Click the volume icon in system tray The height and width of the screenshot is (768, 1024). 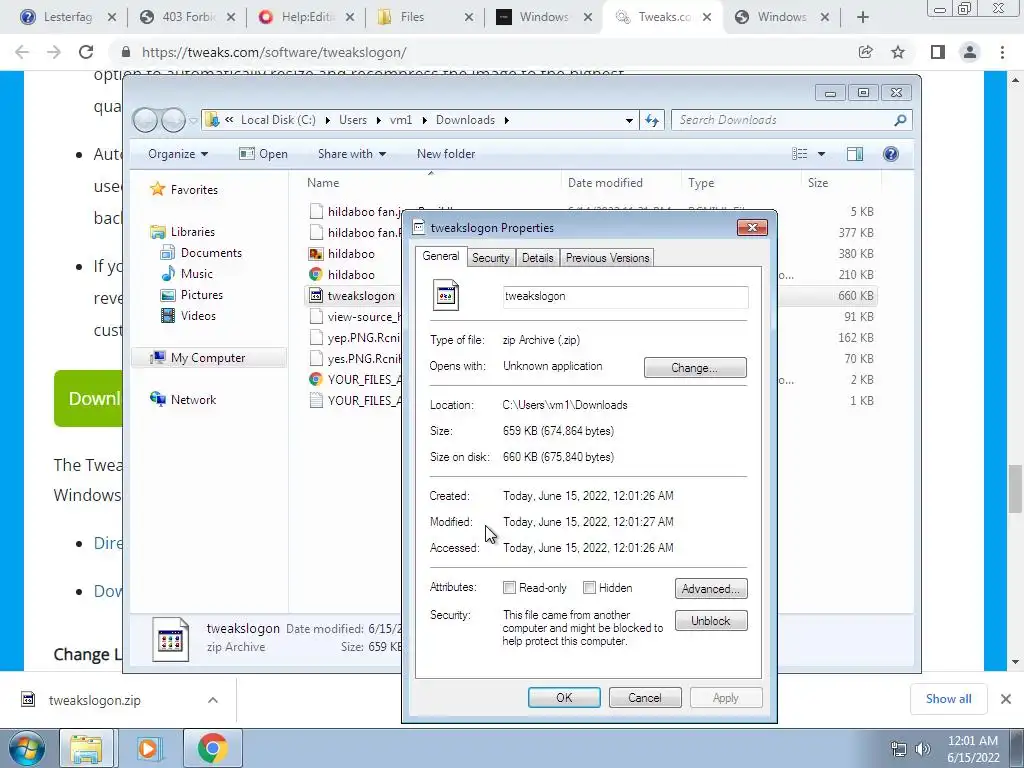click(923, 749)
